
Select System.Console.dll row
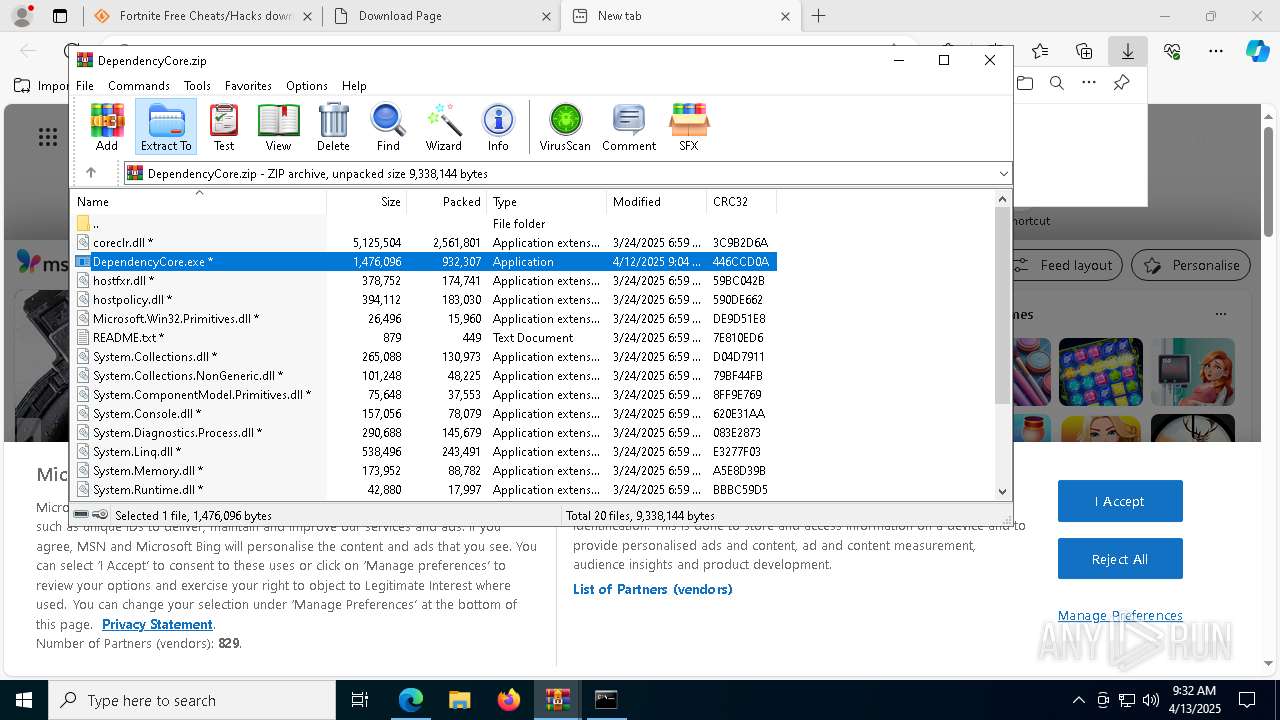coord(425,414)
